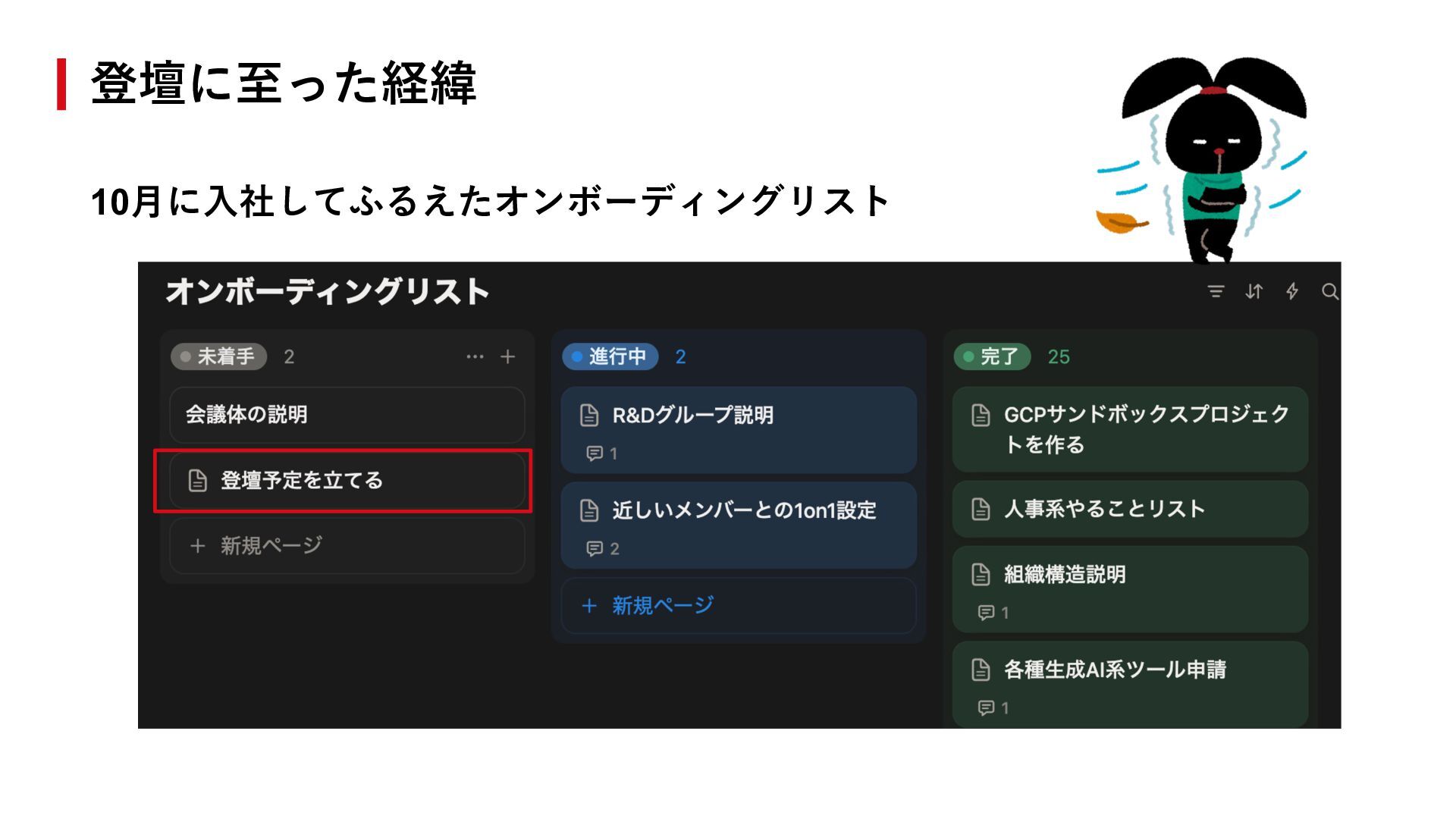Click comment icon on 組織構造説明 card
The image size is (1456, 819).
pyautogui.click(x=986, y=613)
